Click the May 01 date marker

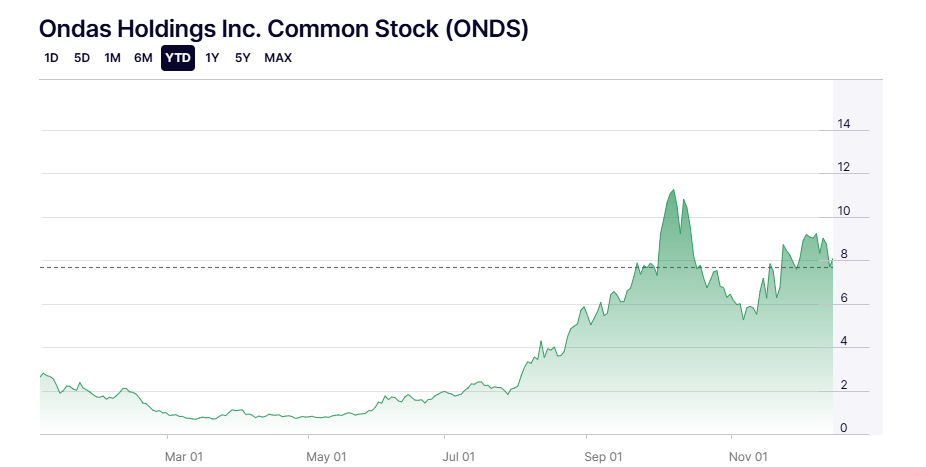[x=326, y=456]
